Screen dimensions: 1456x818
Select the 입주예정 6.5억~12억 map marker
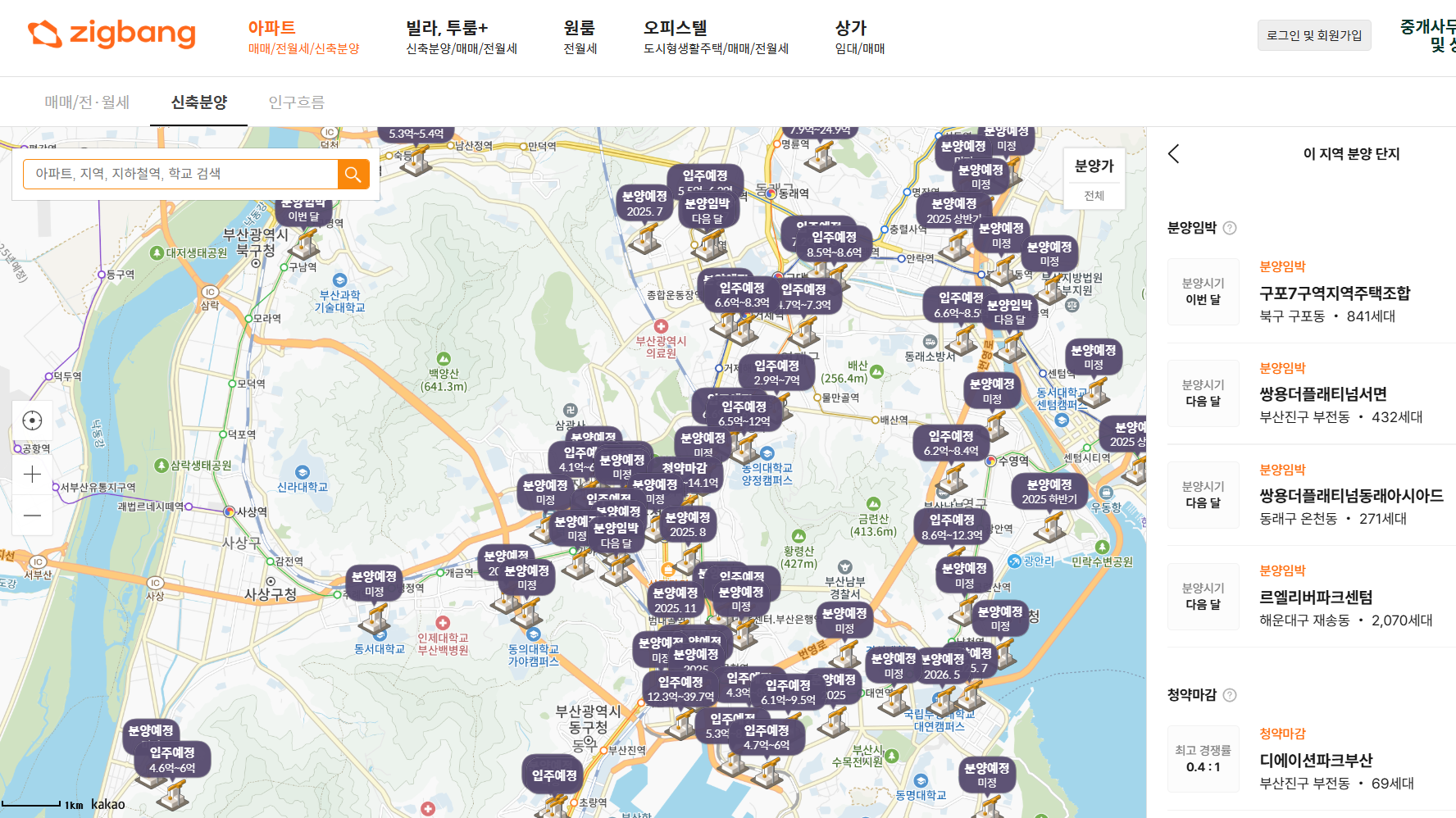744,414
